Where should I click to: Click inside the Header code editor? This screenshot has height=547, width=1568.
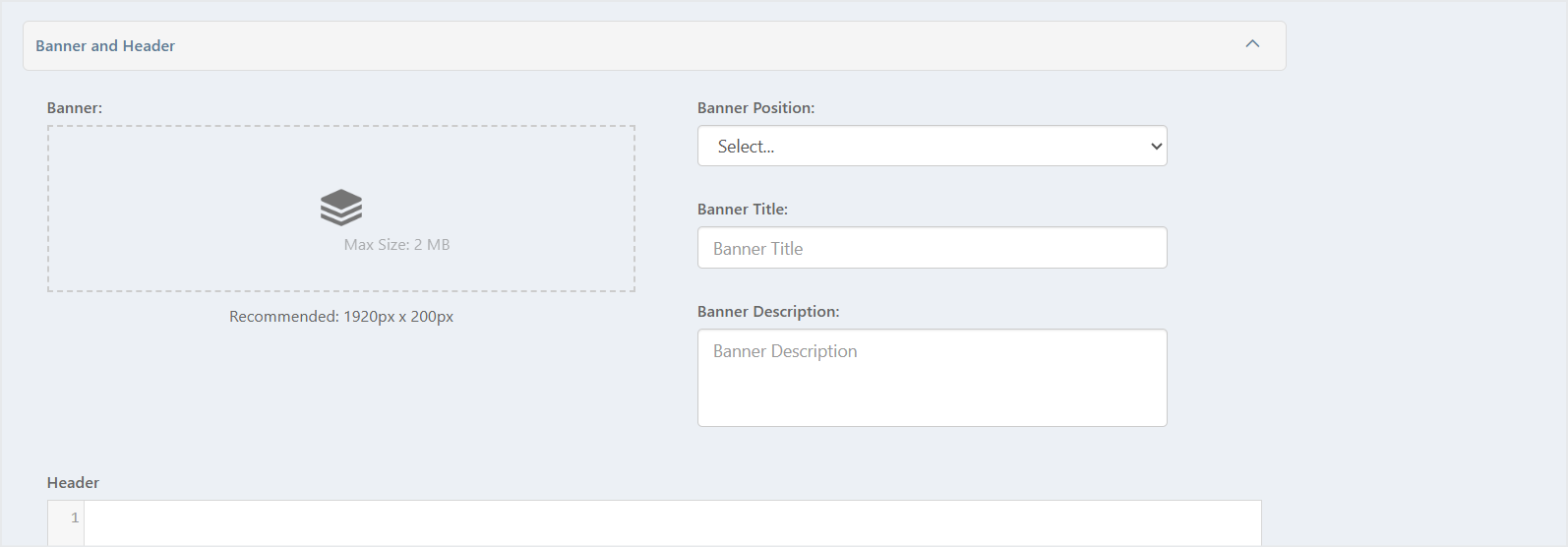click(x=673, y=522)
